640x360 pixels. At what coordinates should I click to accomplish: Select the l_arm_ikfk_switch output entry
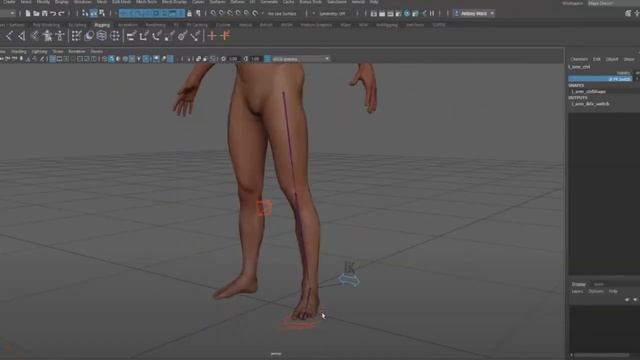pyautogui.click(x=590, y=104)
